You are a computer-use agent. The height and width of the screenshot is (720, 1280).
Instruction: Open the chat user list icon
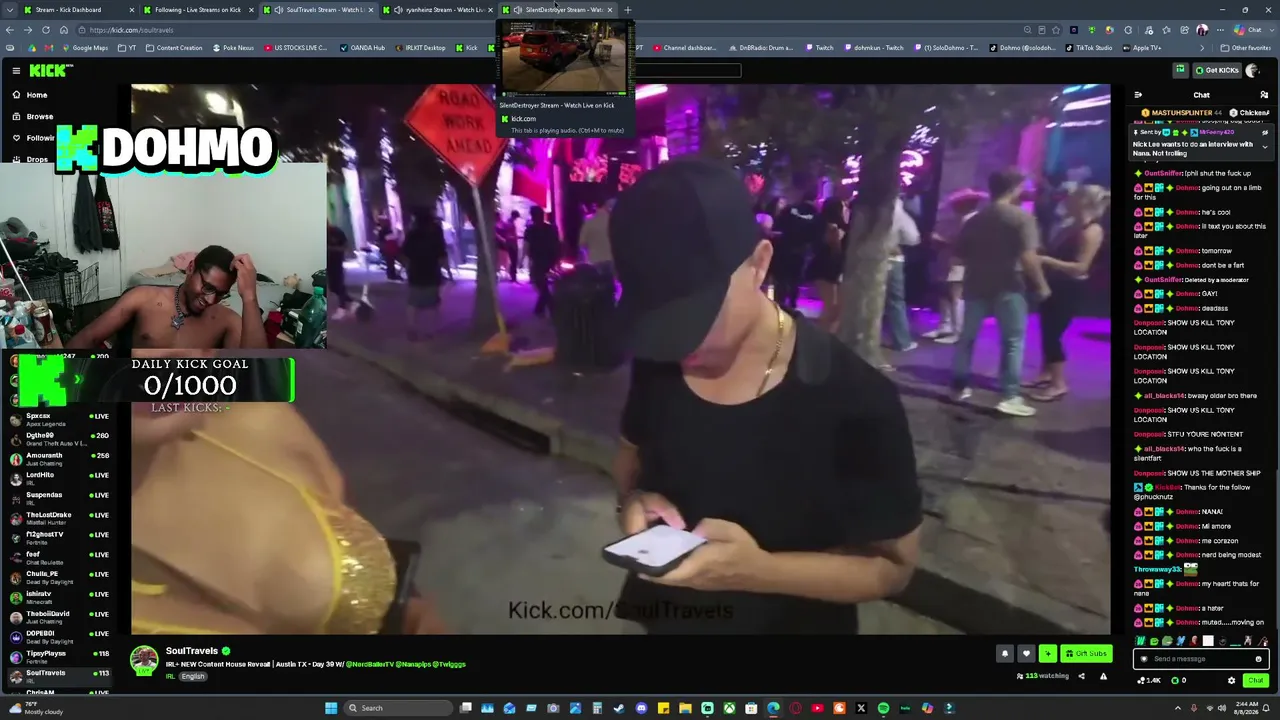pyautogui.click(x=1264, y=95)
